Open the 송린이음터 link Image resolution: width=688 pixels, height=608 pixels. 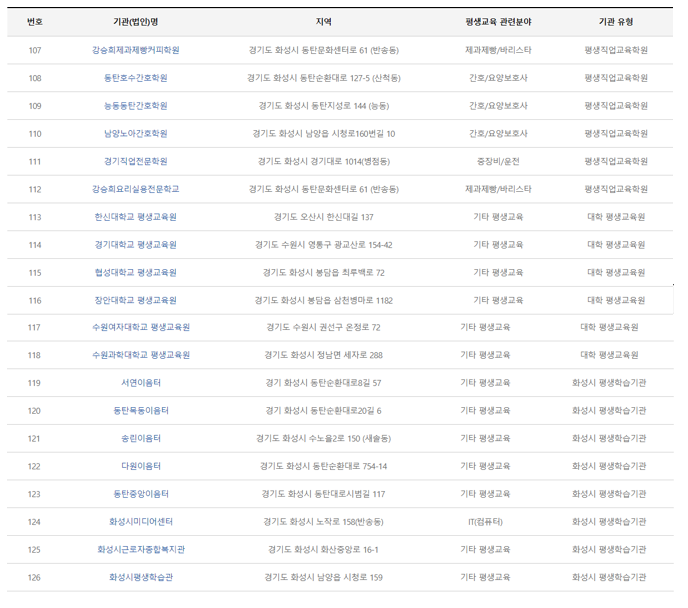click(x=141, y=438)
